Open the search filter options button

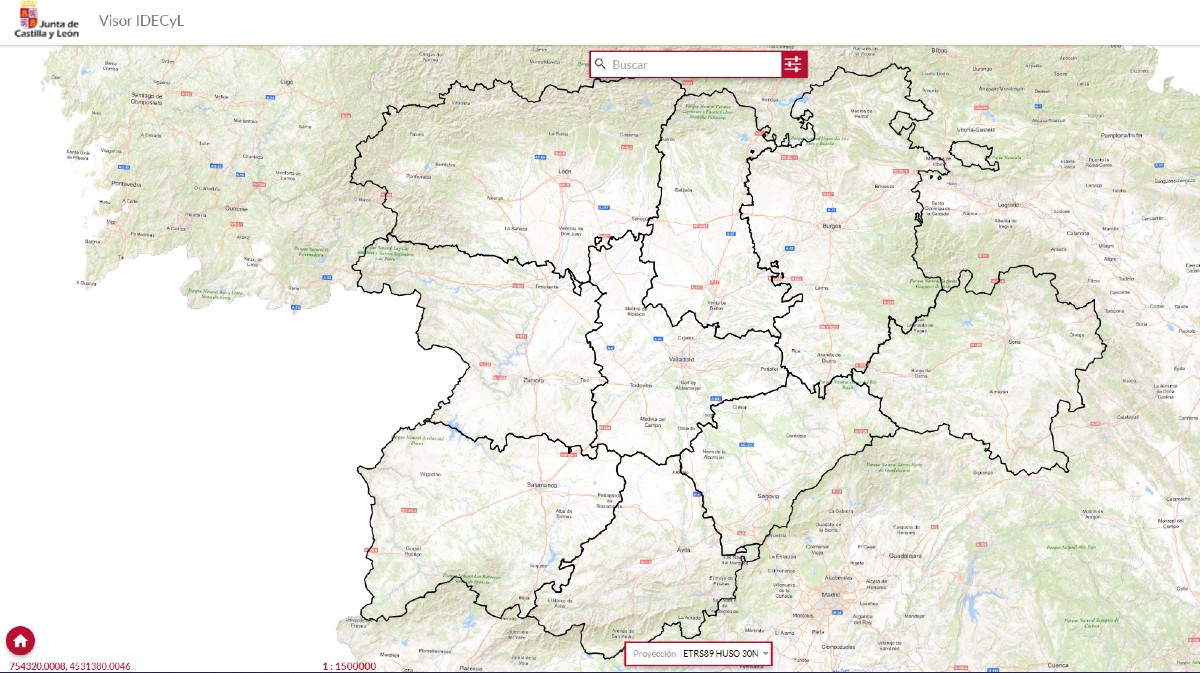tap(793, 64)
